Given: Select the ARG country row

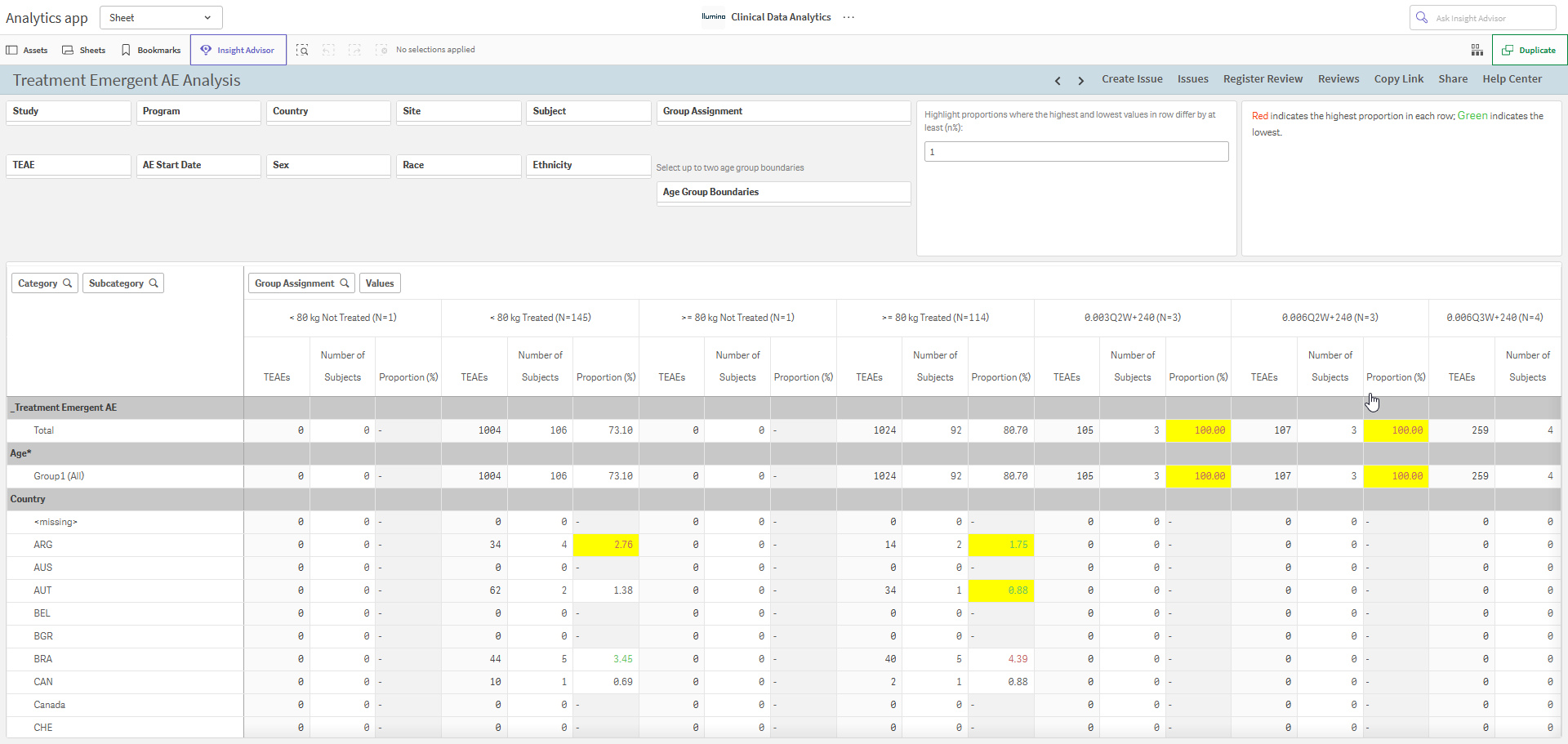Looking at the screenshot, I should click(125, 545).
